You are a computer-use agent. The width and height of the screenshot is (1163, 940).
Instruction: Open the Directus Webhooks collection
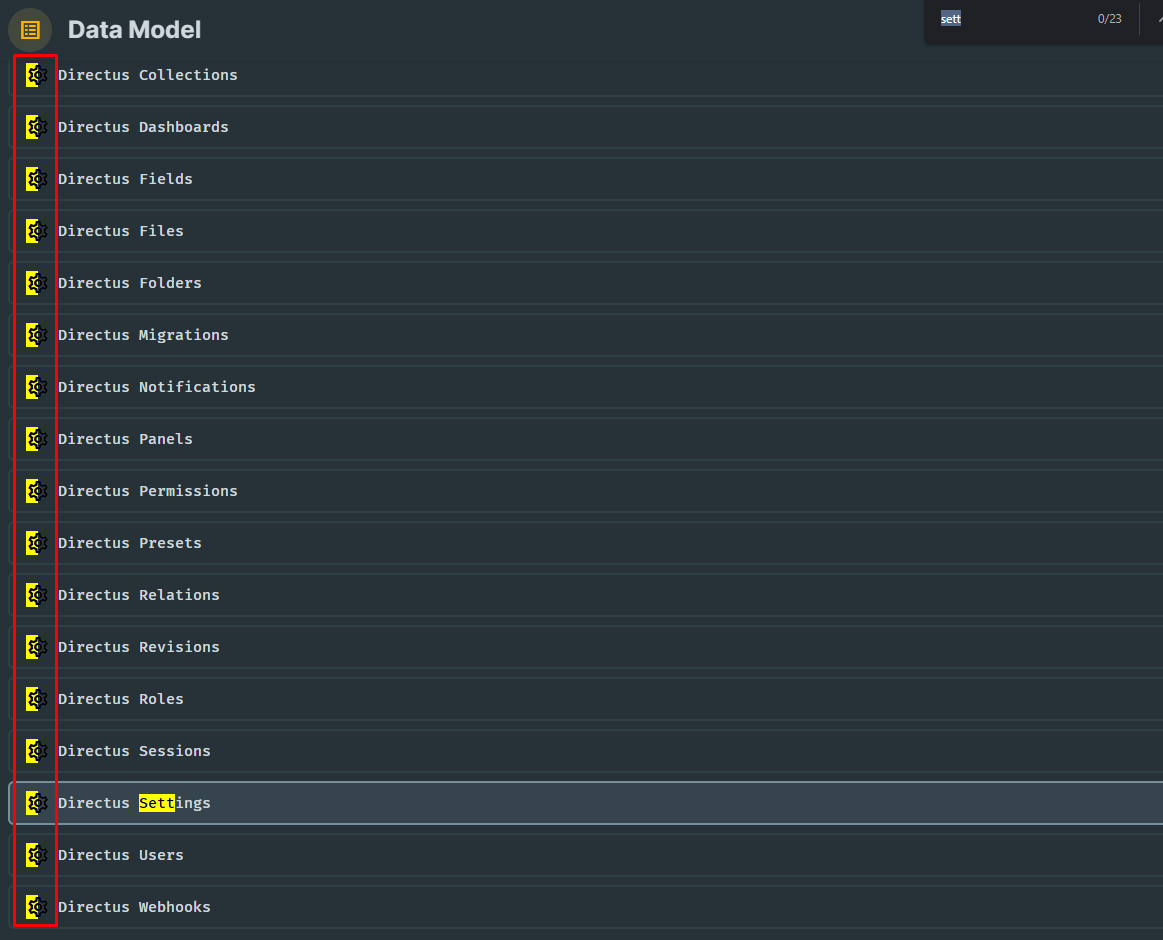(586, 907)
